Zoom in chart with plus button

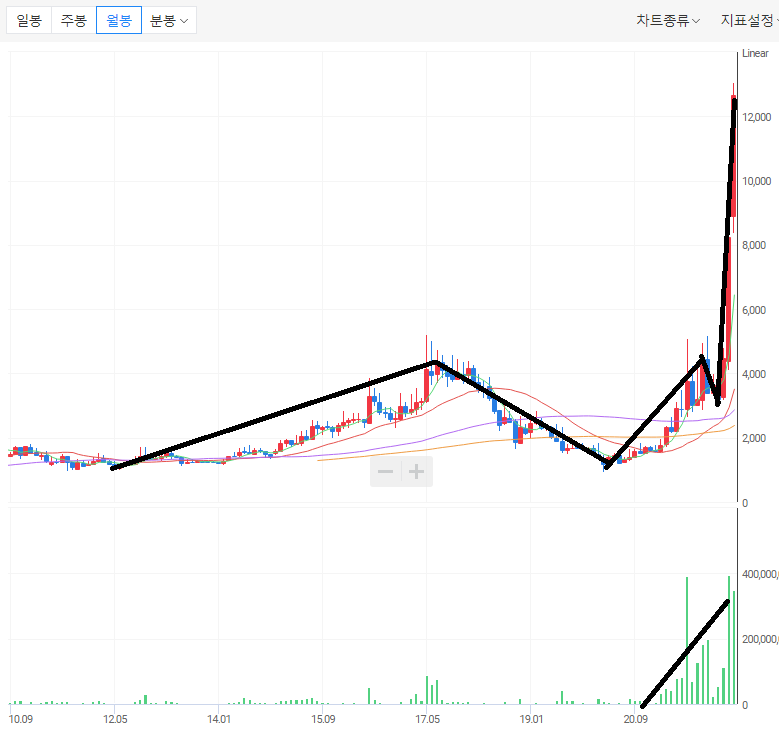click(x=416, y=472)
